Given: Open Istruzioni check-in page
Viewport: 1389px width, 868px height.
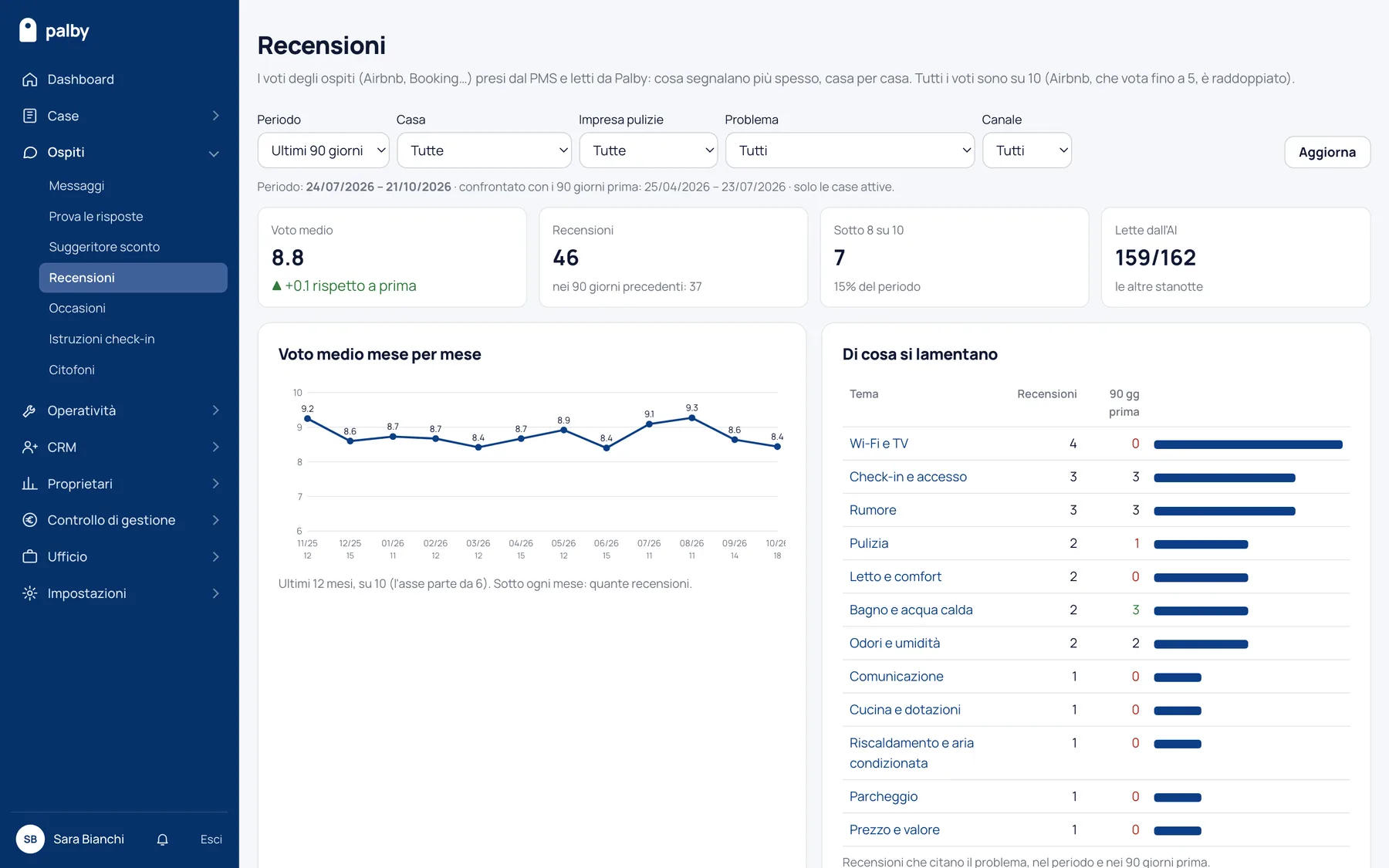Looking at the screenshot, I should point(101,339).
